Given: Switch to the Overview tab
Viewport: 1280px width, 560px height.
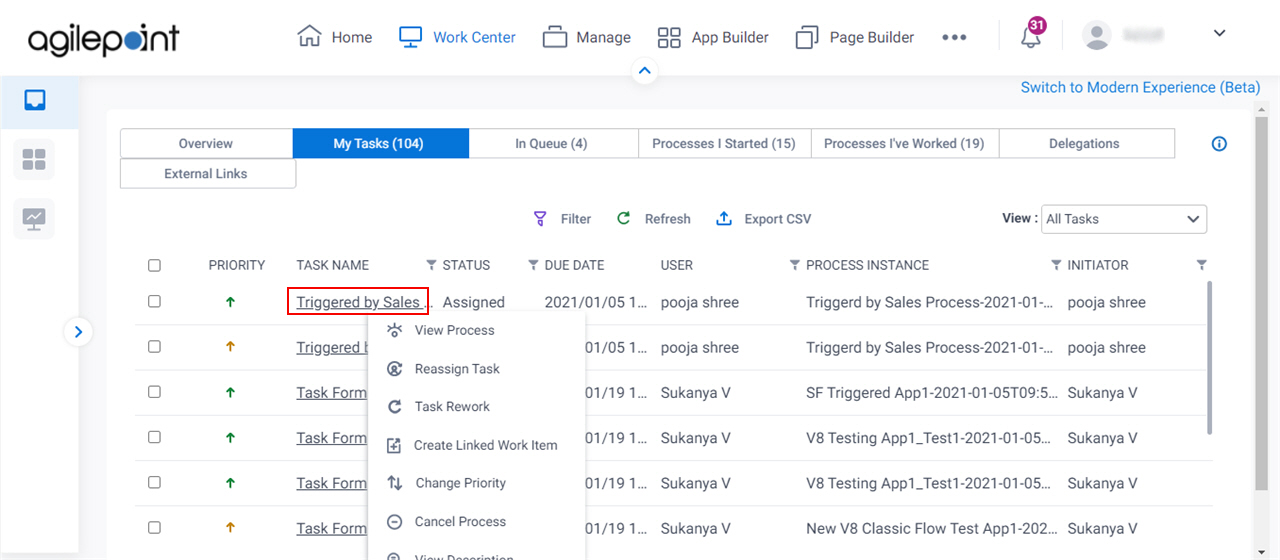Looking at the screenshot, I should tap(206, 143).
